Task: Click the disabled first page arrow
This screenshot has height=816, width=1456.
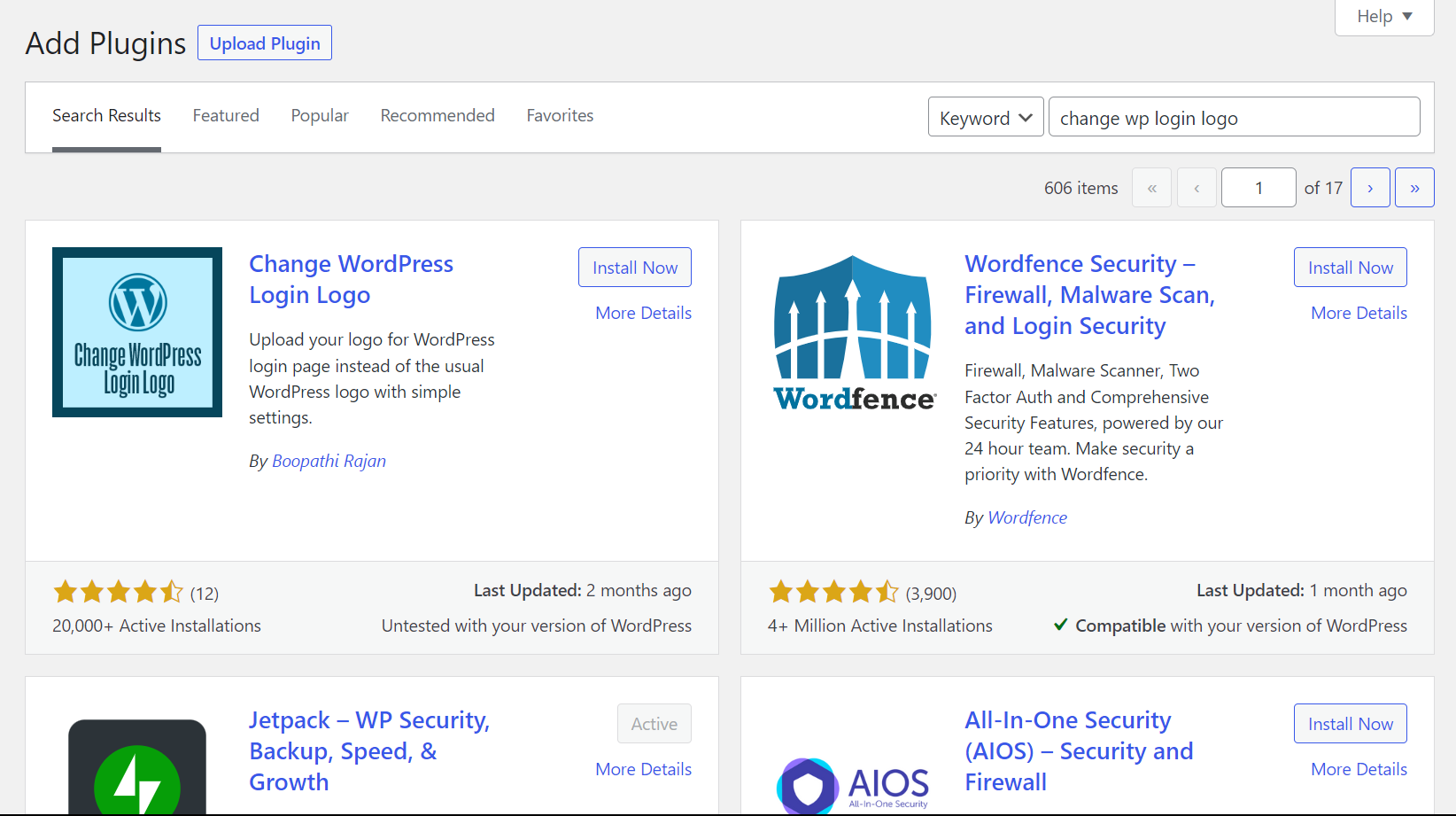Action: 1152,188
